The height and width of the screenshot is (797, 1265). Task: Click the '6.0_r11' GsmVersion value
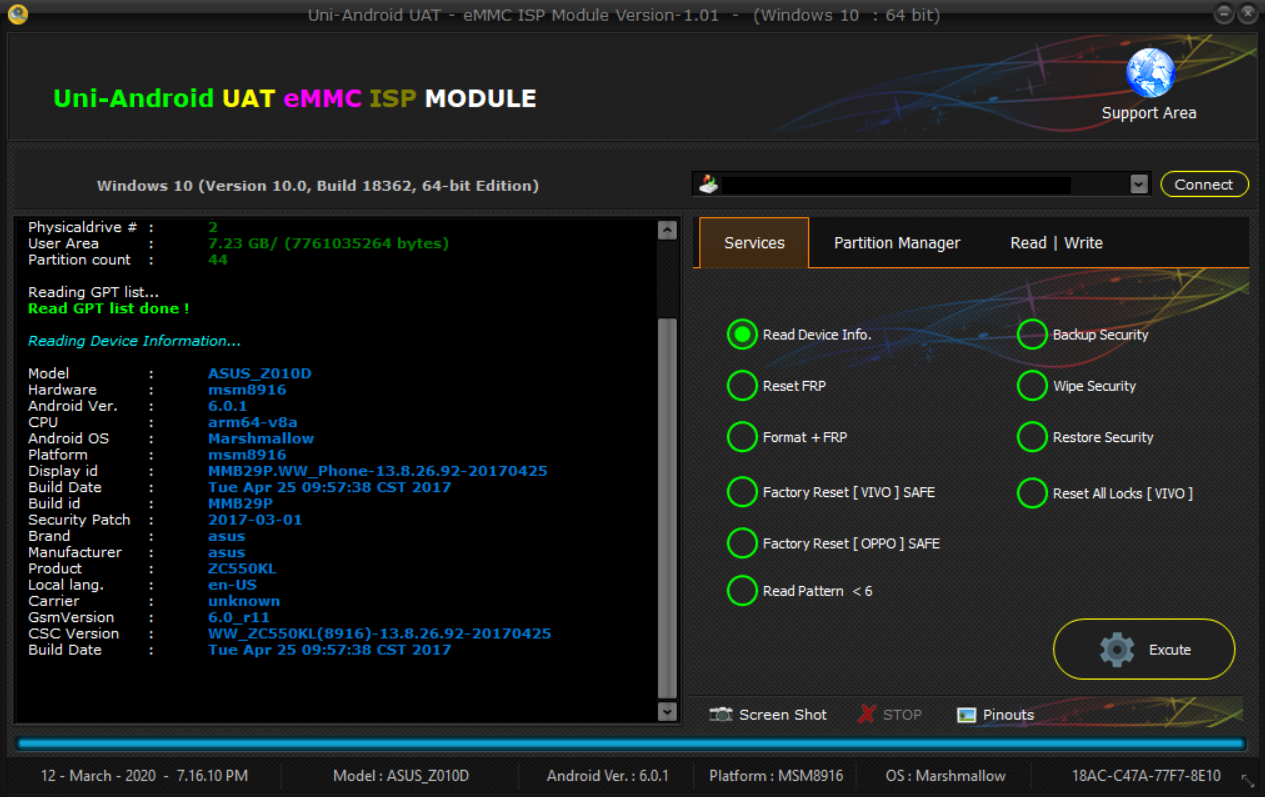[239, 617]
